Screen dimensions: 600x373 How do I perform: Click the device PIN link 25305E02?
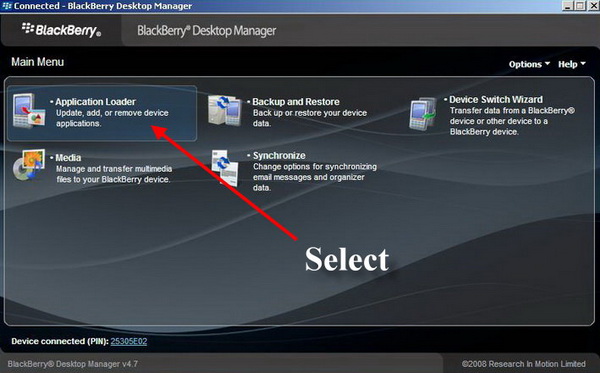tap(129, 341)
